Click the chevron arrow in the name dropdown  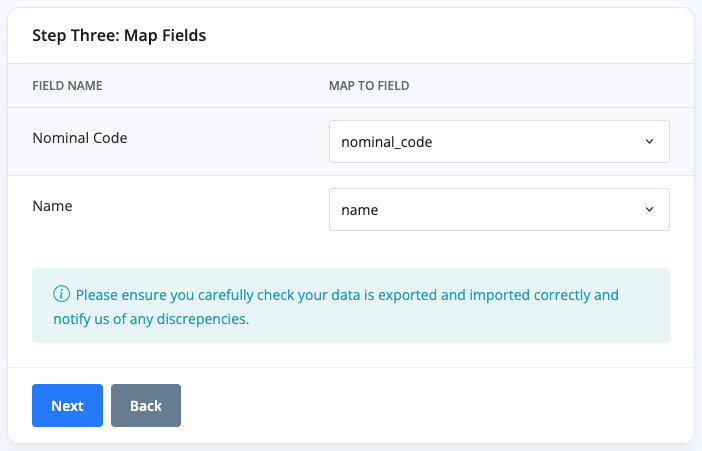point(649,210)
